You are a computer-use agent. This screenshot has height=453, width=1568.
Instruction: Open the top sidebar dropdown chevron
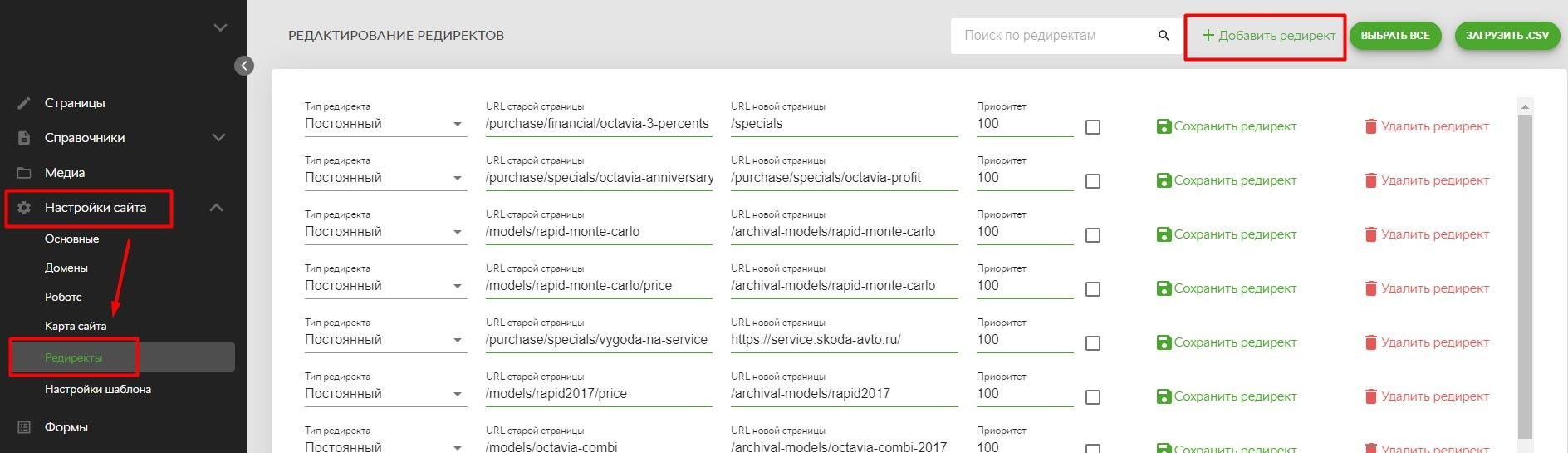pyautogui.click(x=220, y=27)
